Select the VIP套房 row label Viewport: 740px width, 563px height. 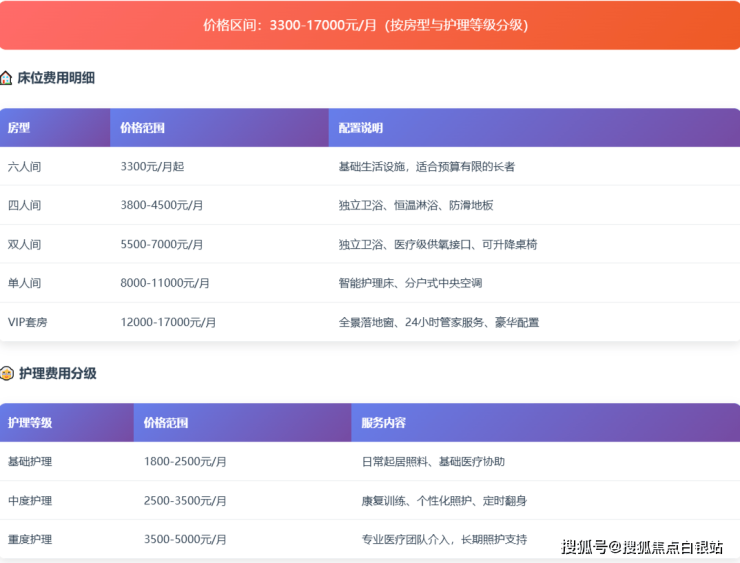[28, 322]
